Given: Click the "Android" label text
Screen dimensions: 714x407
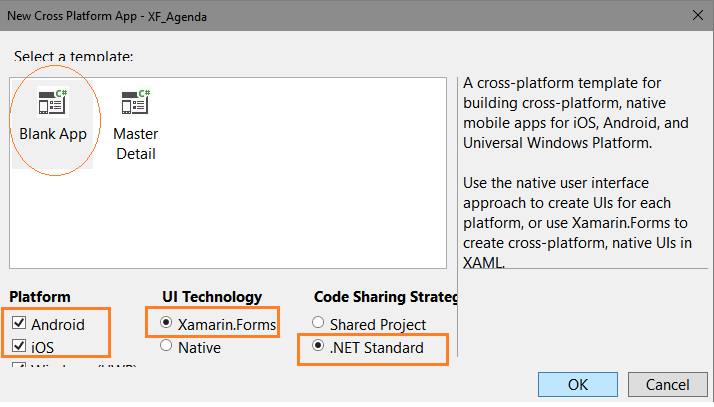Looking at the screenshot, I should [x=58, y=325].
